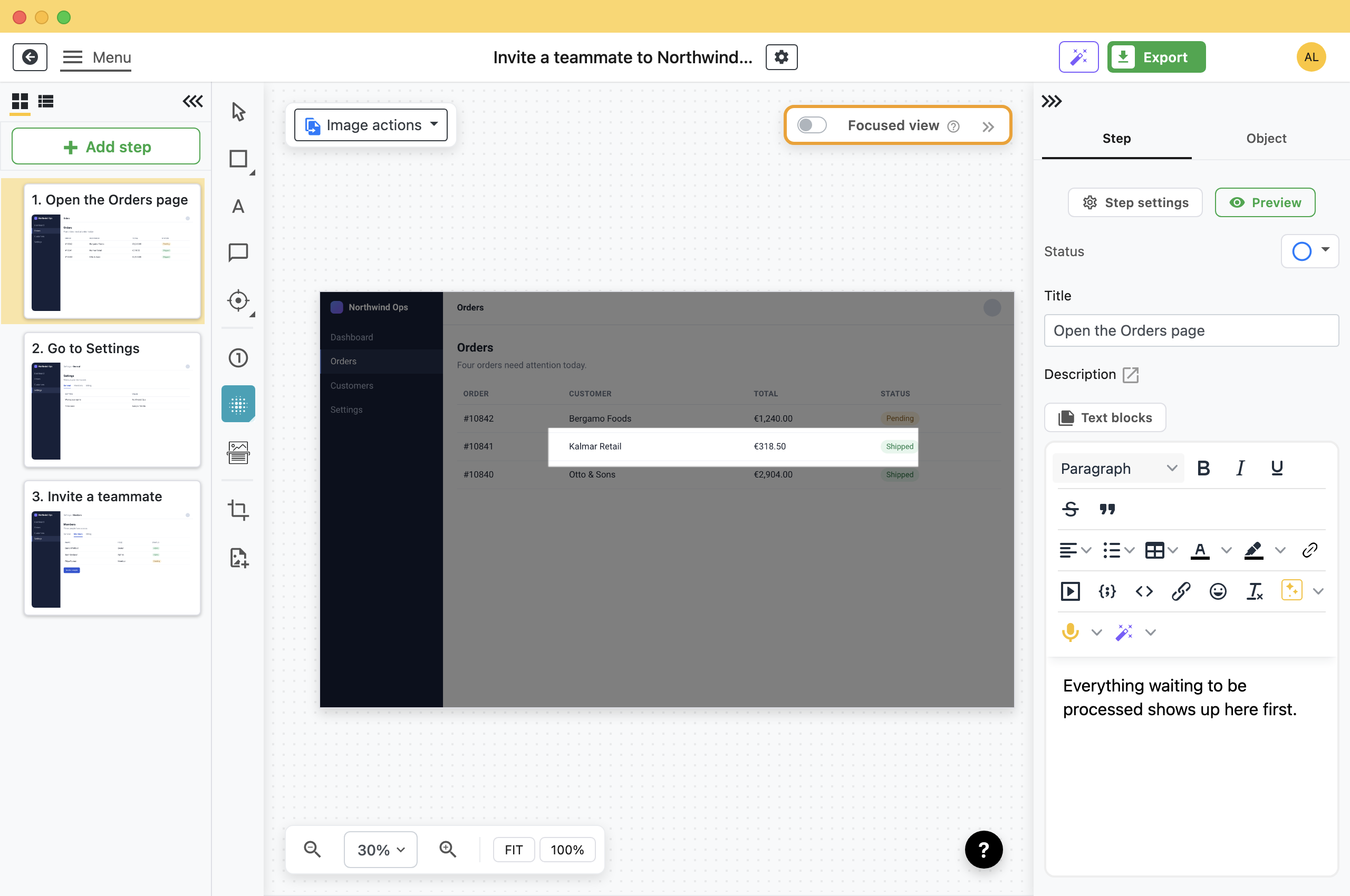Open description in external editor icon

[1131, 375]
